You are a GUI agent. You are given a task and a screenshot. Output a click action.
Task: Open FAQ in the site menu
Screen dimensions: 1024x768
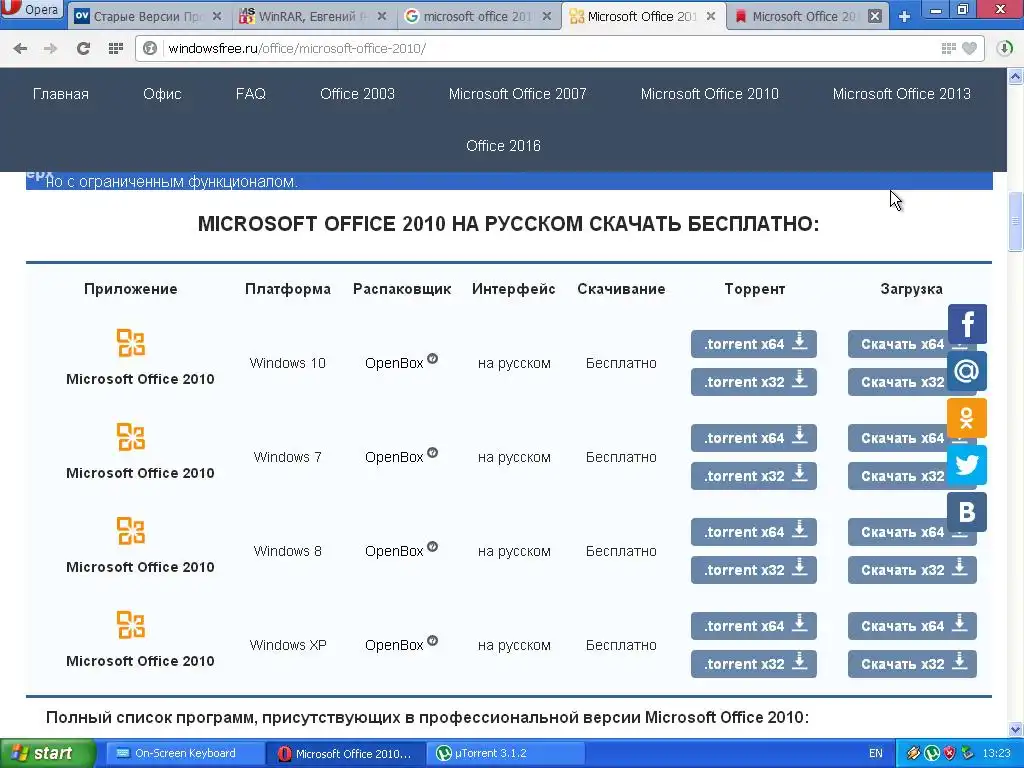(251, 94)
